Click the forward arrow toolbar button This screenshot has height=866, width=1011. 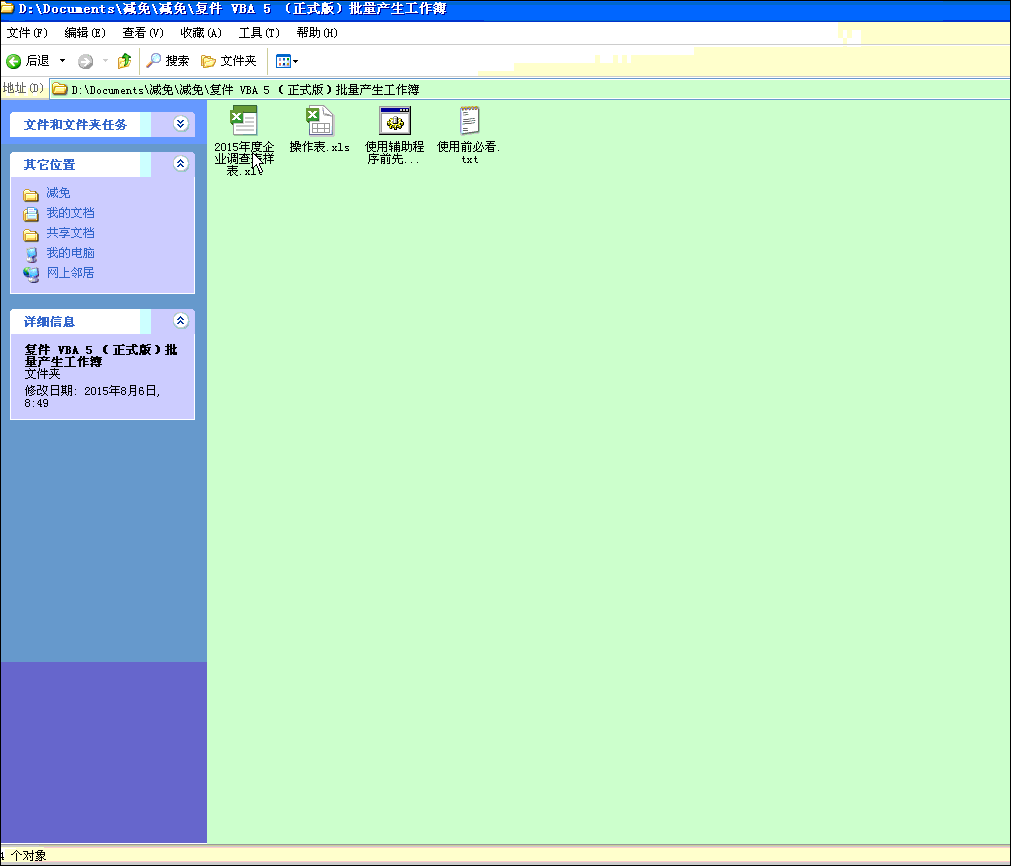tap(86, 61)
